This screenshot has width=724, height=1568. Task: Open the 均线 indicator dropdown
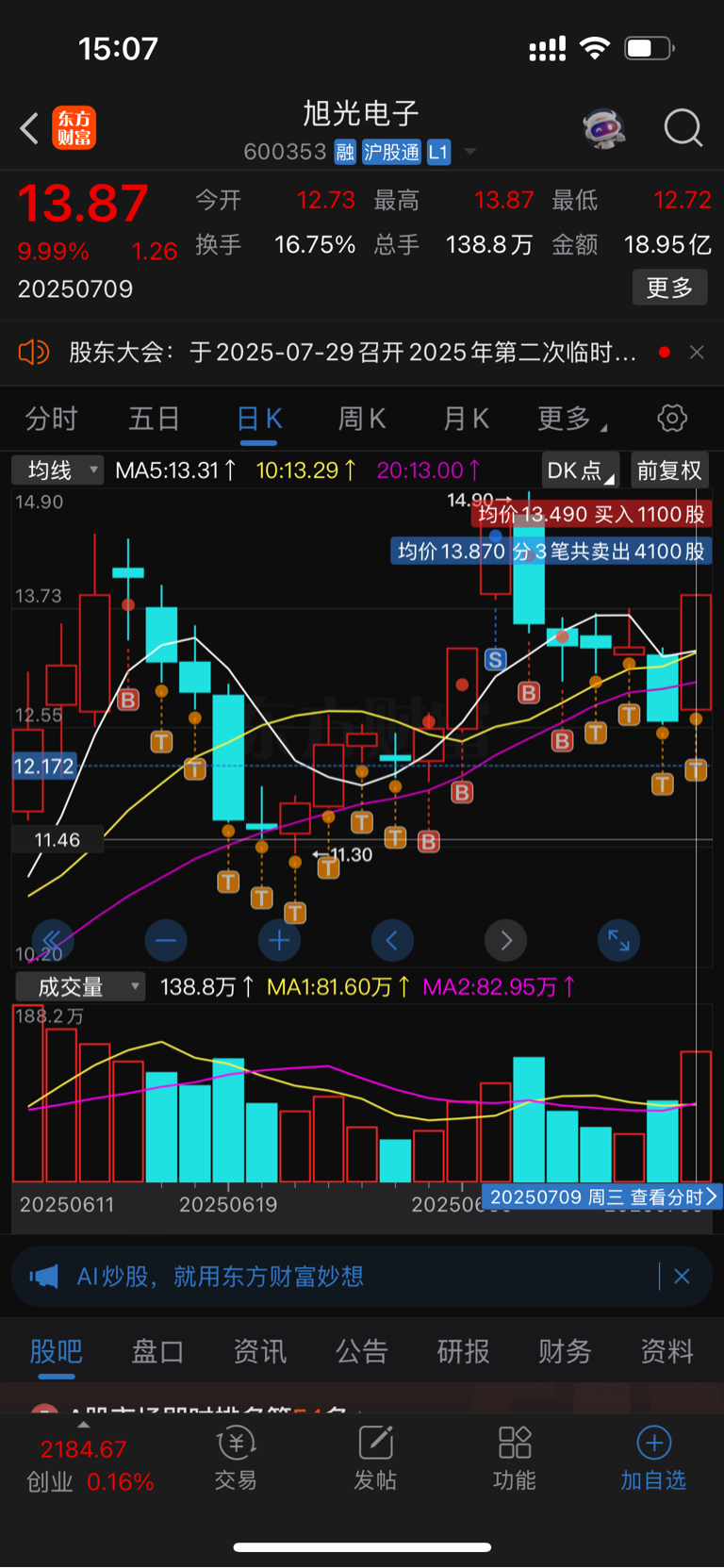coord(58,470)
